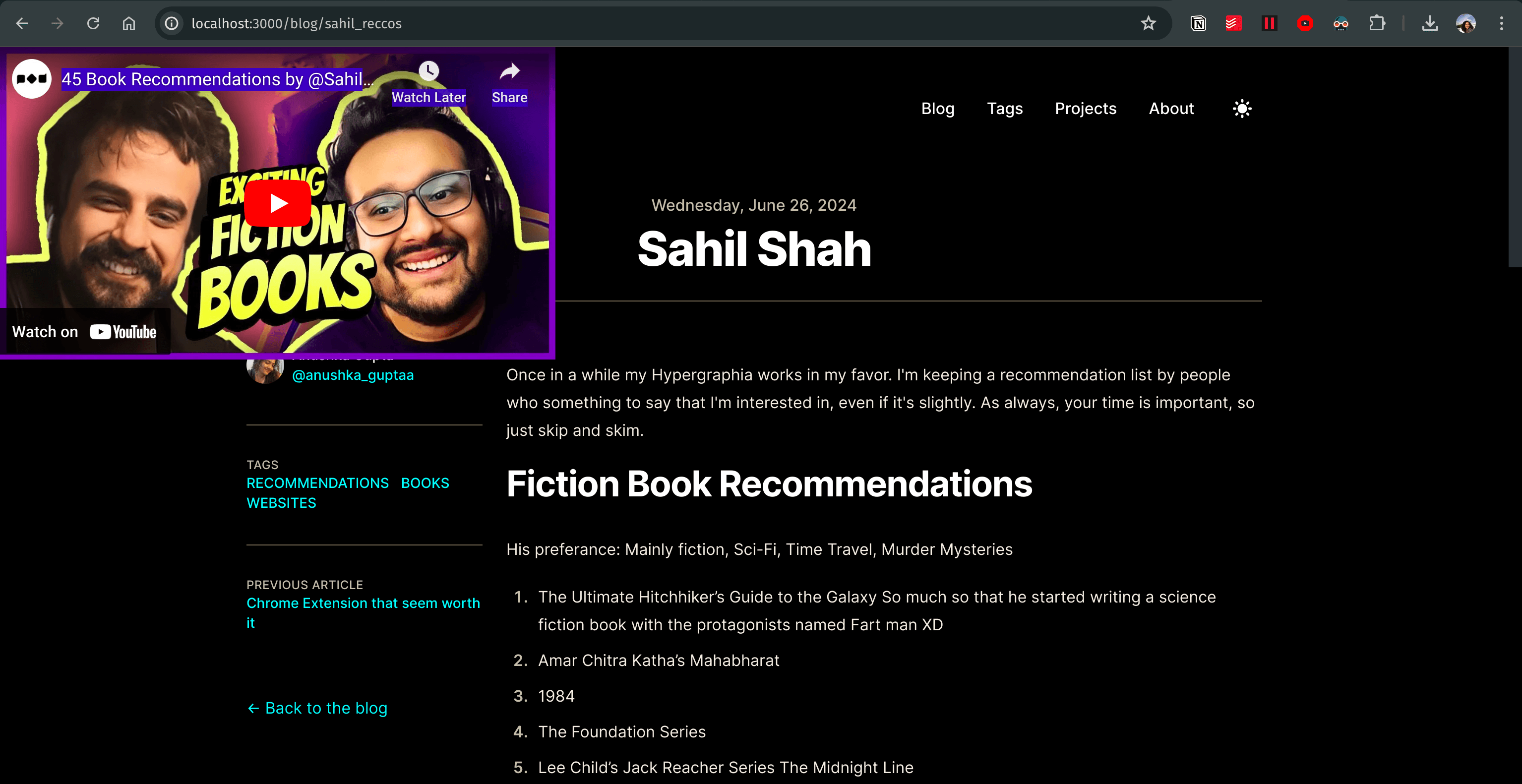
Task: Click list item 'The Foundation Series'
Action: pos(621,732)
